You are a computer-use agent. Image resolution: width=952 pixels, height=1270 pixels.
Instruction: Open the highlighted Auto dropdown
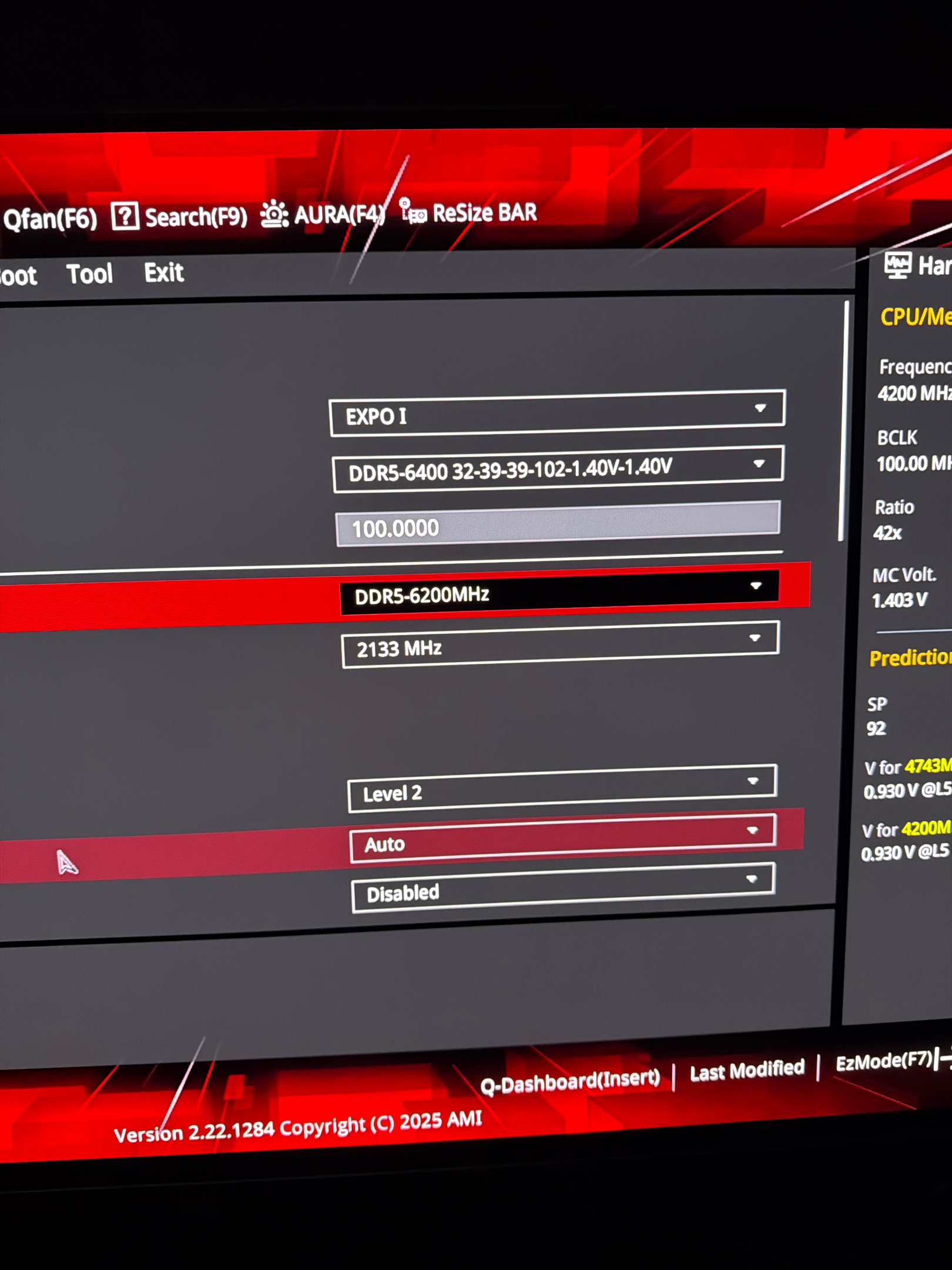click(563, 838)
